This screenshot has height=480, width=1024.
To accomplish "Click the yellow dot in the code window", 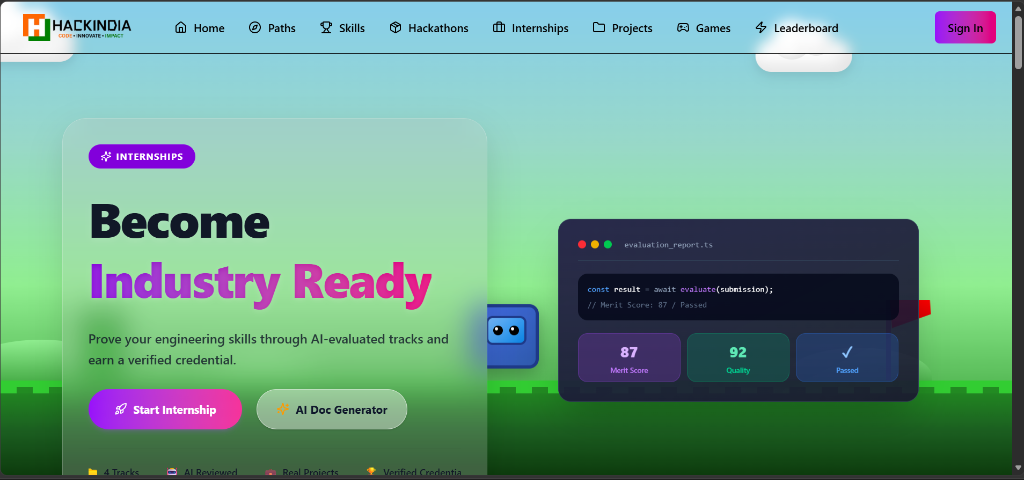I will [x=595, y=245].
